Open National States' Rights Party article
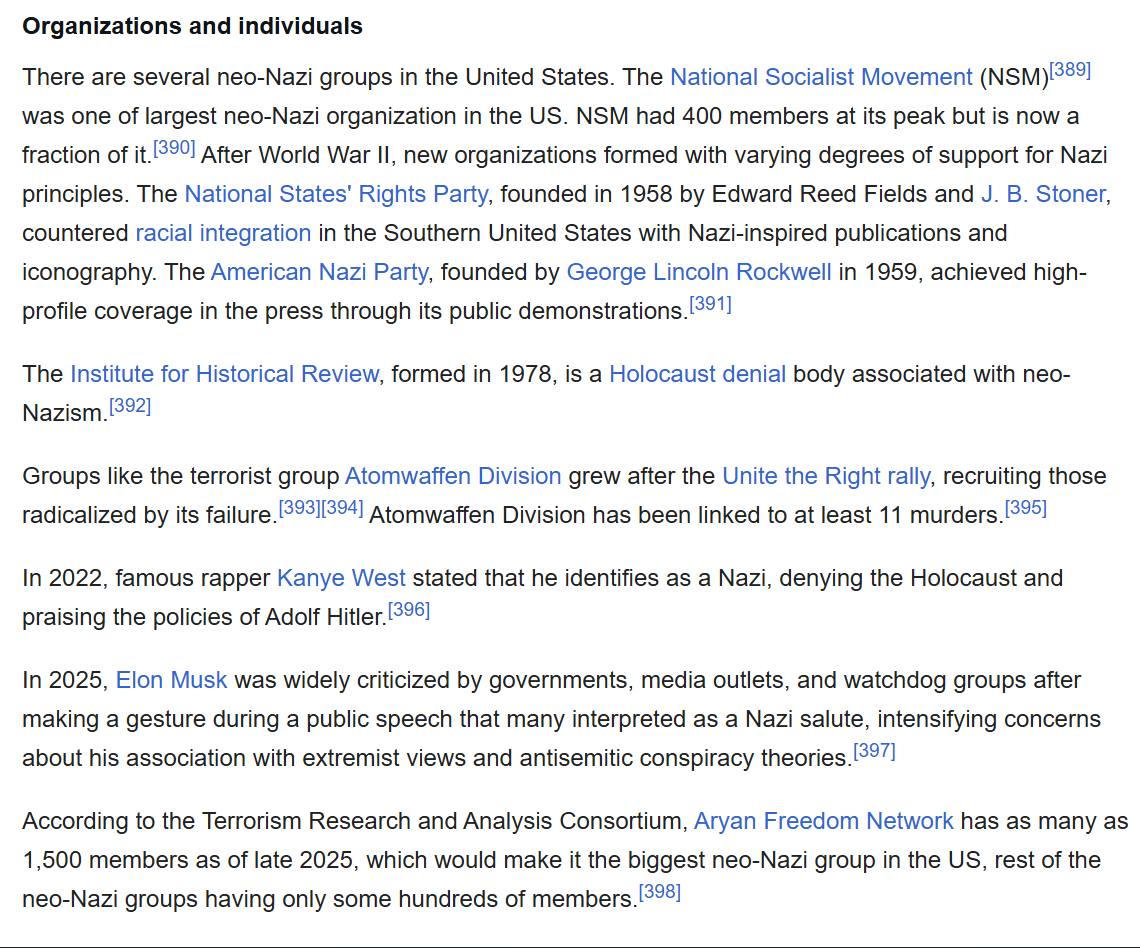 [x=336, y=194]
